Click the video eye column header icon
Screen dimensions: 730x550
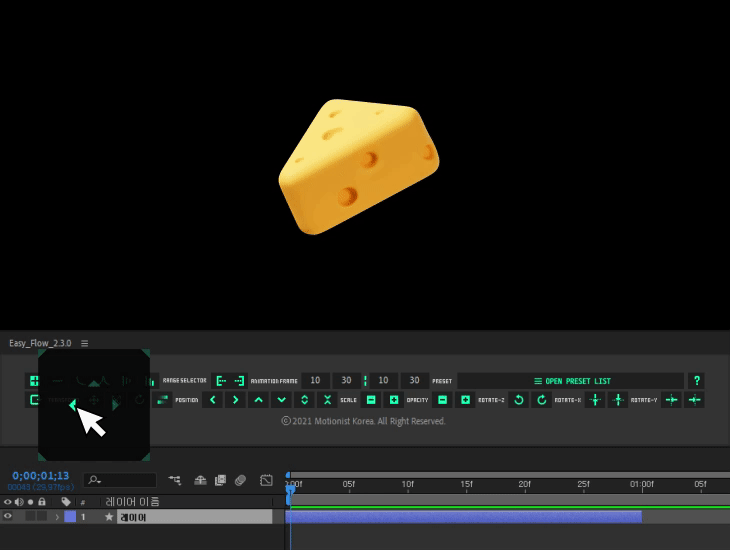click(x=7, y=502)
